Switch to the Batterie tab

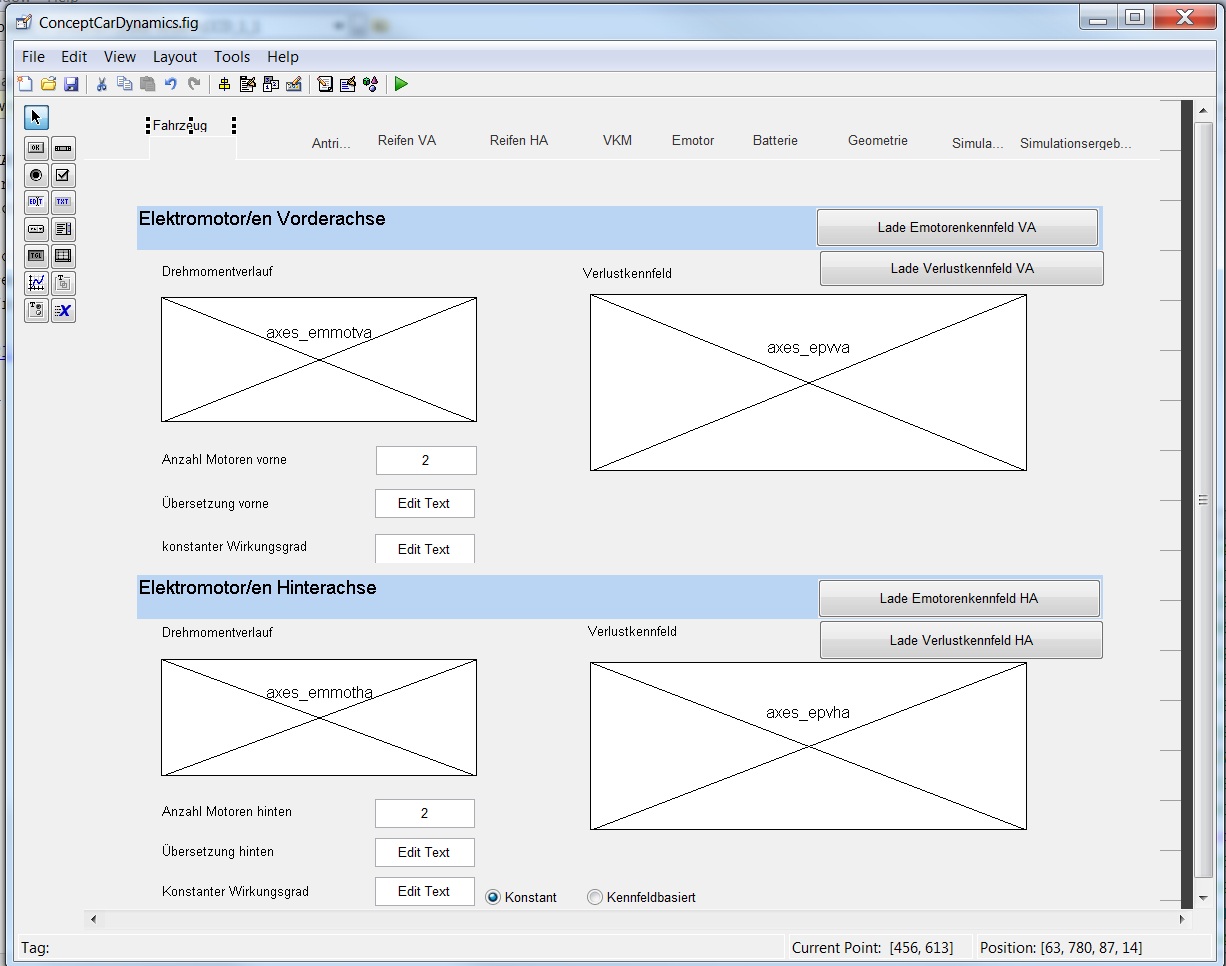click(775, 141)
